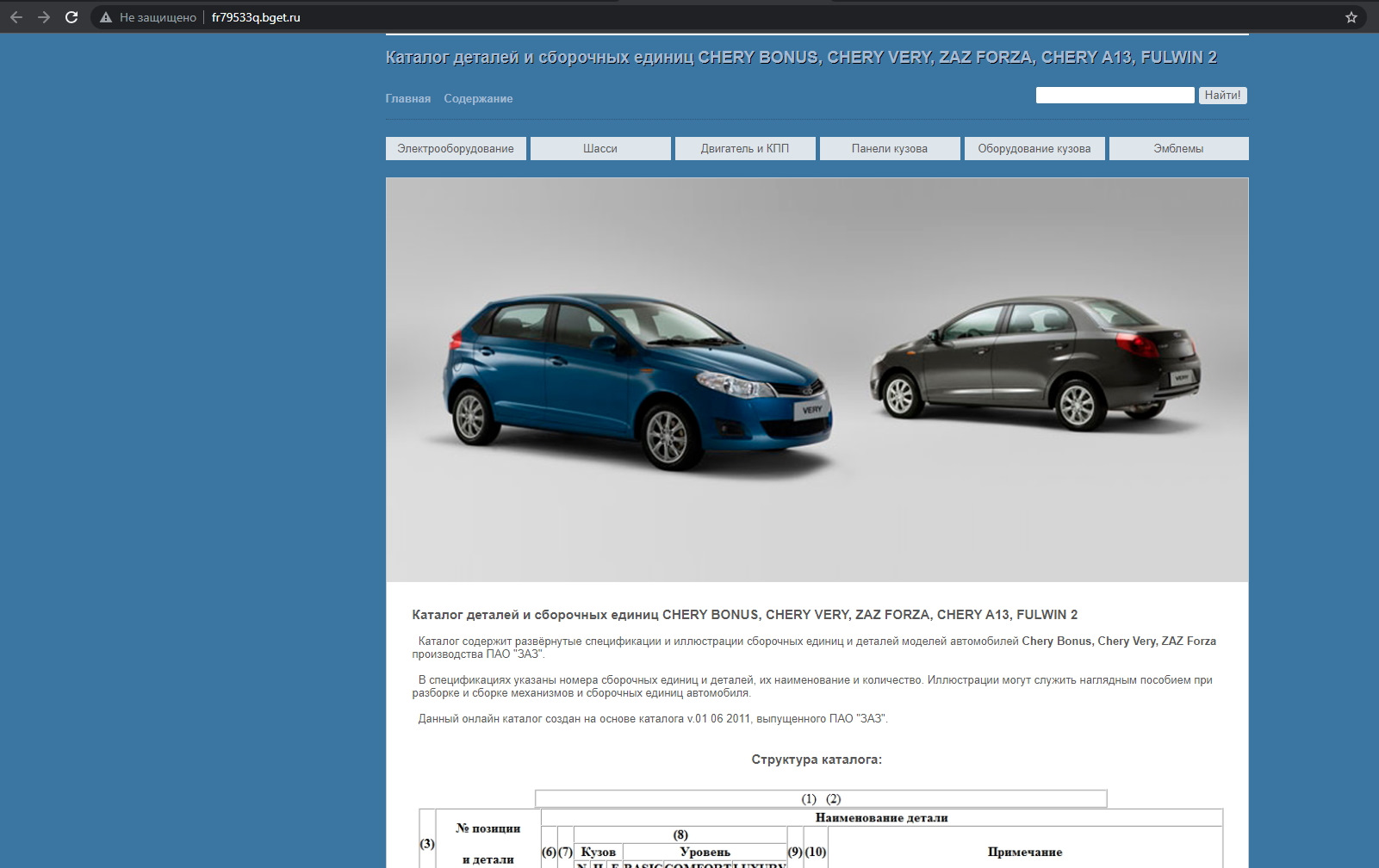Click the catalog title at the page top

pos(800,58)
